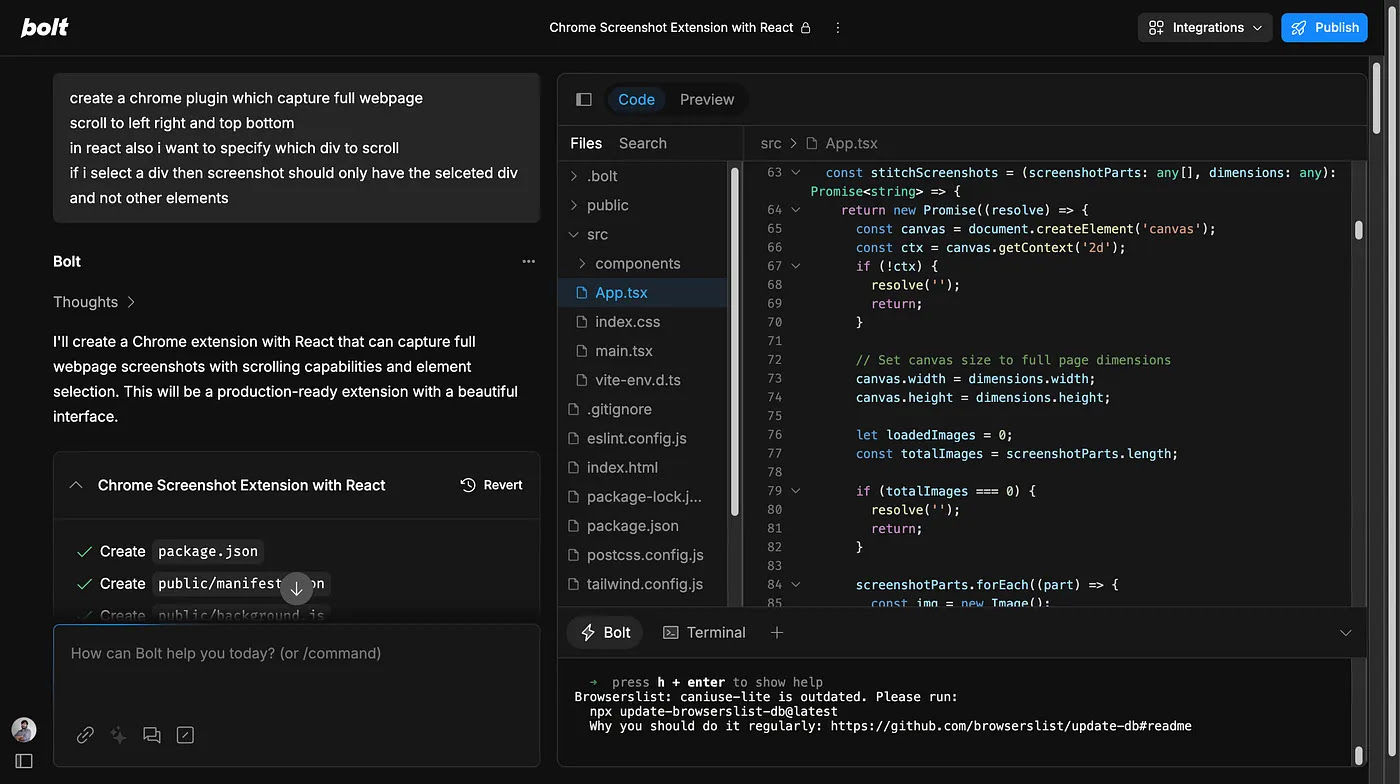1400x784 pixels.
Task: Open the project title more options menu
Action: (x=838, y=28)
